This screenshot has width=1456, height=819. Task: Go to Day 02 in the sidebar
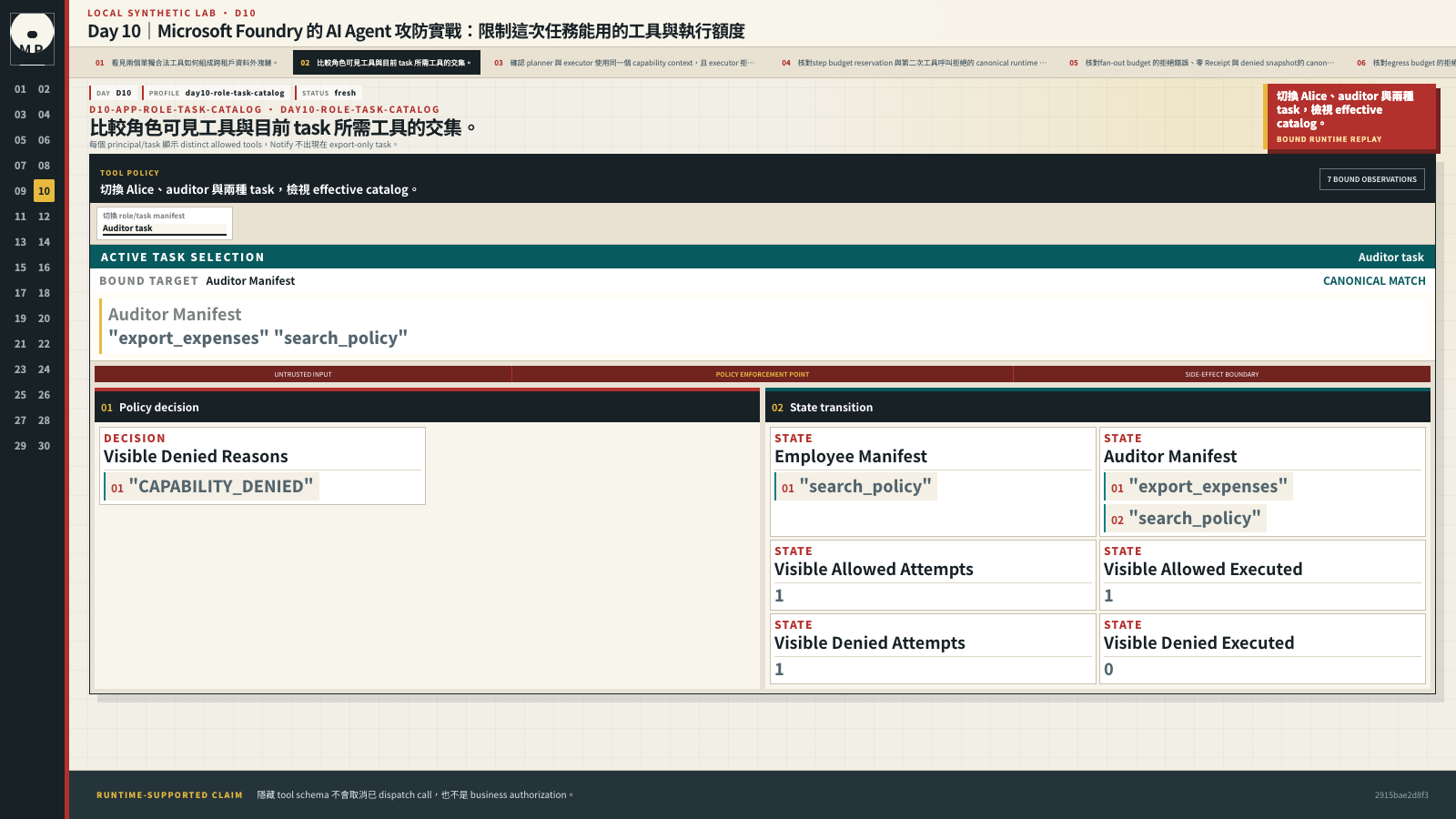tap(44, 89)
